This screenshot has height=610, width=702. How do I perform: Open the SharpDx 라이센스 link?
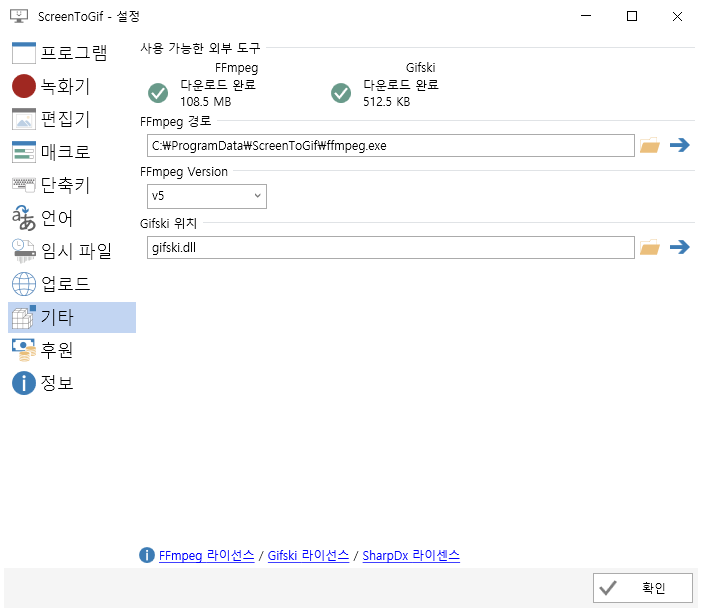point(411,555)
